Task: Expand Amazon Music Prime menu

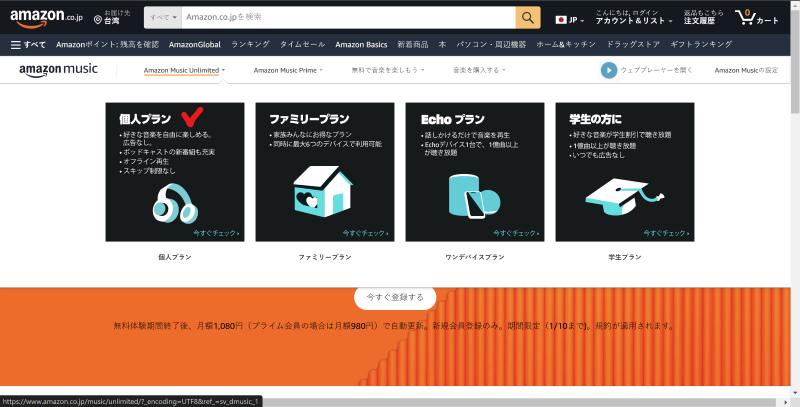Action: pyautogui.click(x=288, y=70)
